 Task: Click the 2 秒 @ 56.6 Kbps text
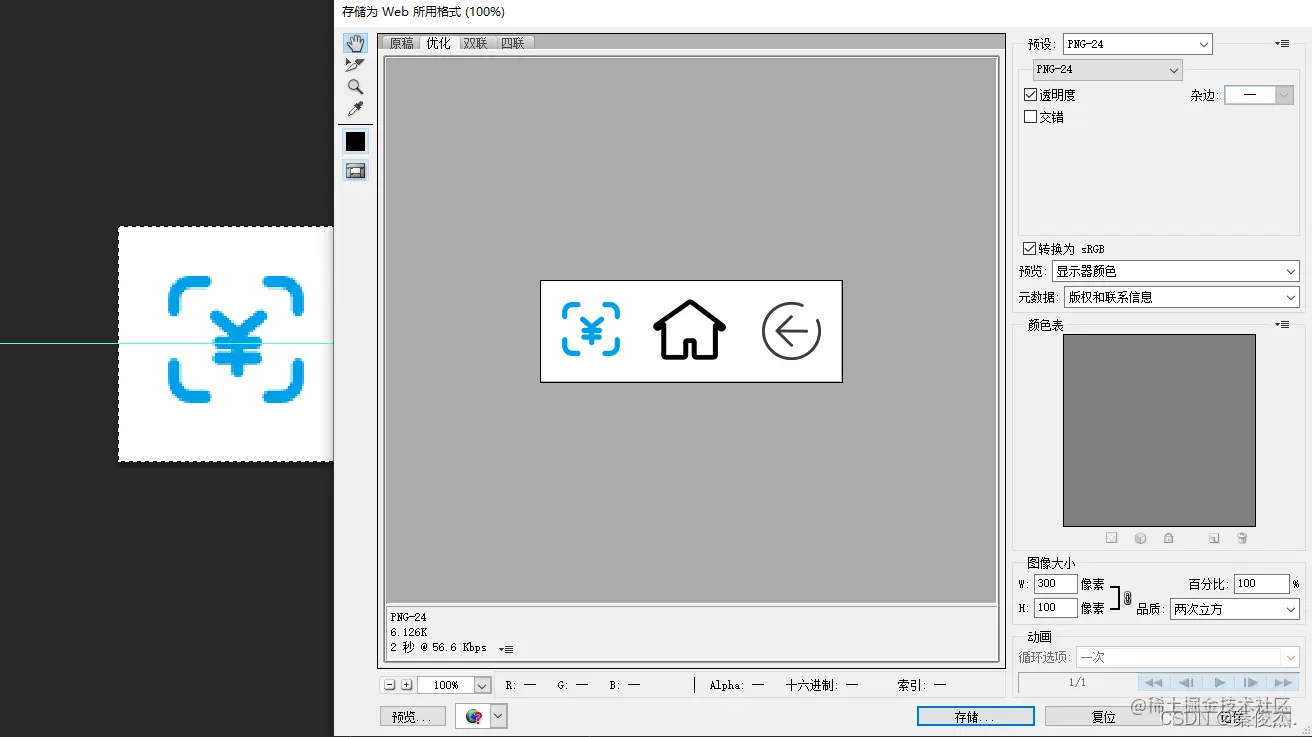point(438,648)
